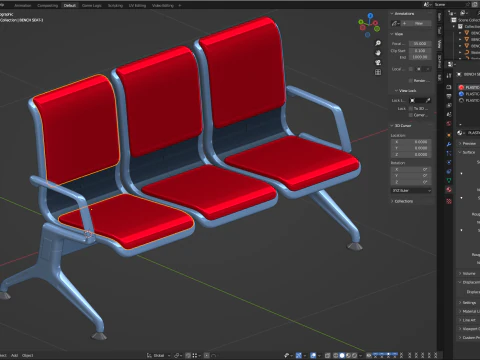
Task: Toggle viewport gizmos button
Action: pyautogui.click(x=299, y=355)
